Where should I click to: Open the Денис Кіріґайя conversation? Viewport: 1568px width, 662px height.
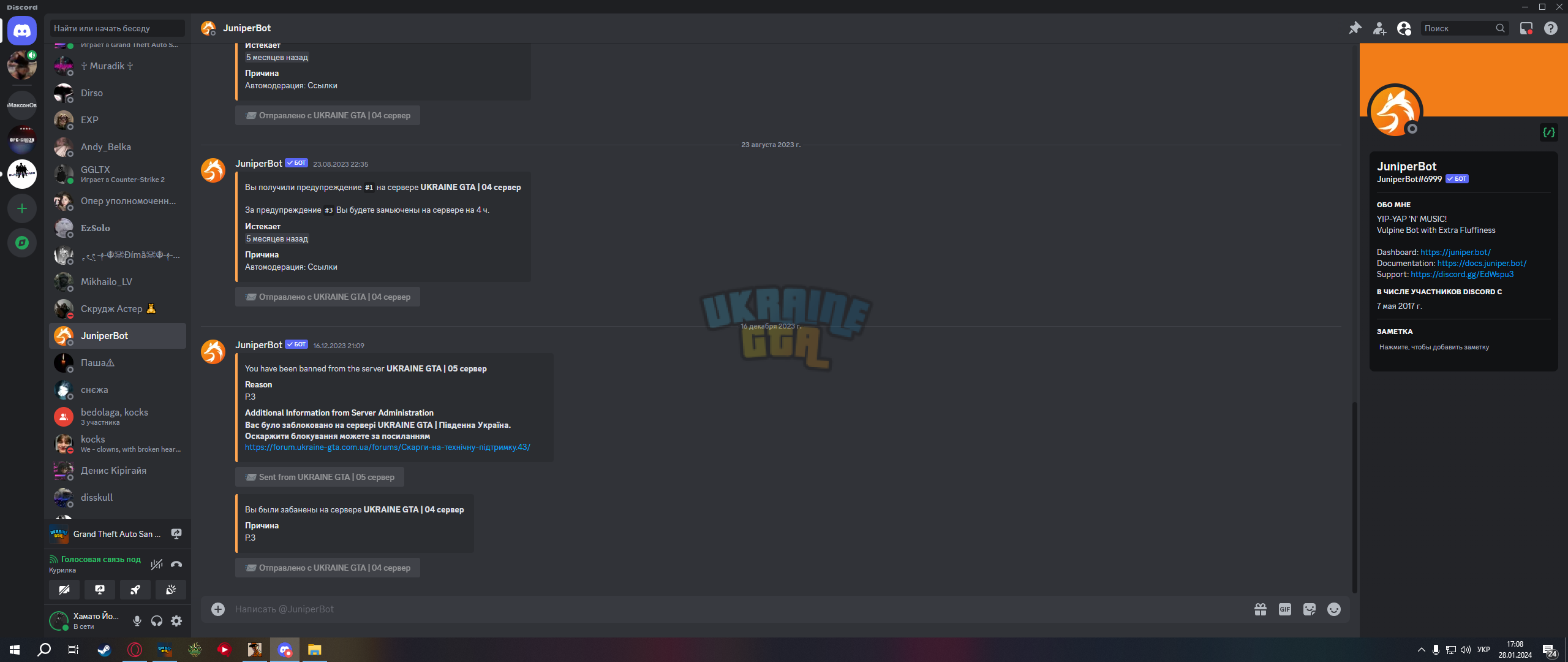click(118, 471)
